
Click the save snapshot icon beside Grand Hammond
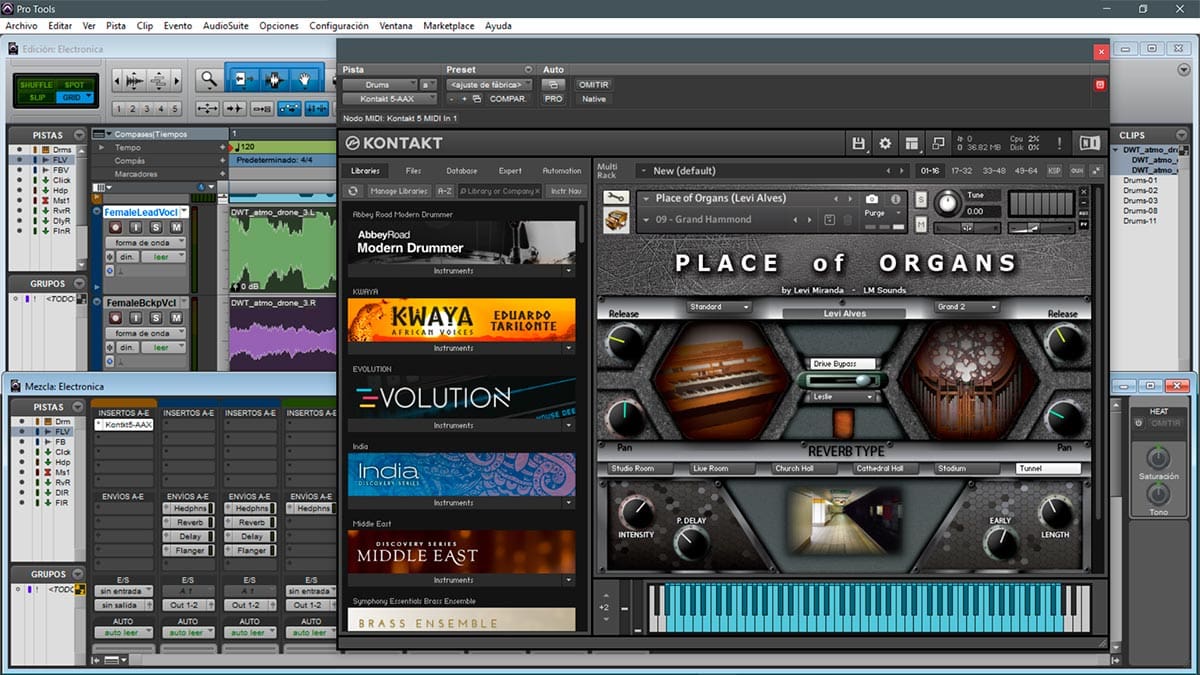tap(829, 219)
